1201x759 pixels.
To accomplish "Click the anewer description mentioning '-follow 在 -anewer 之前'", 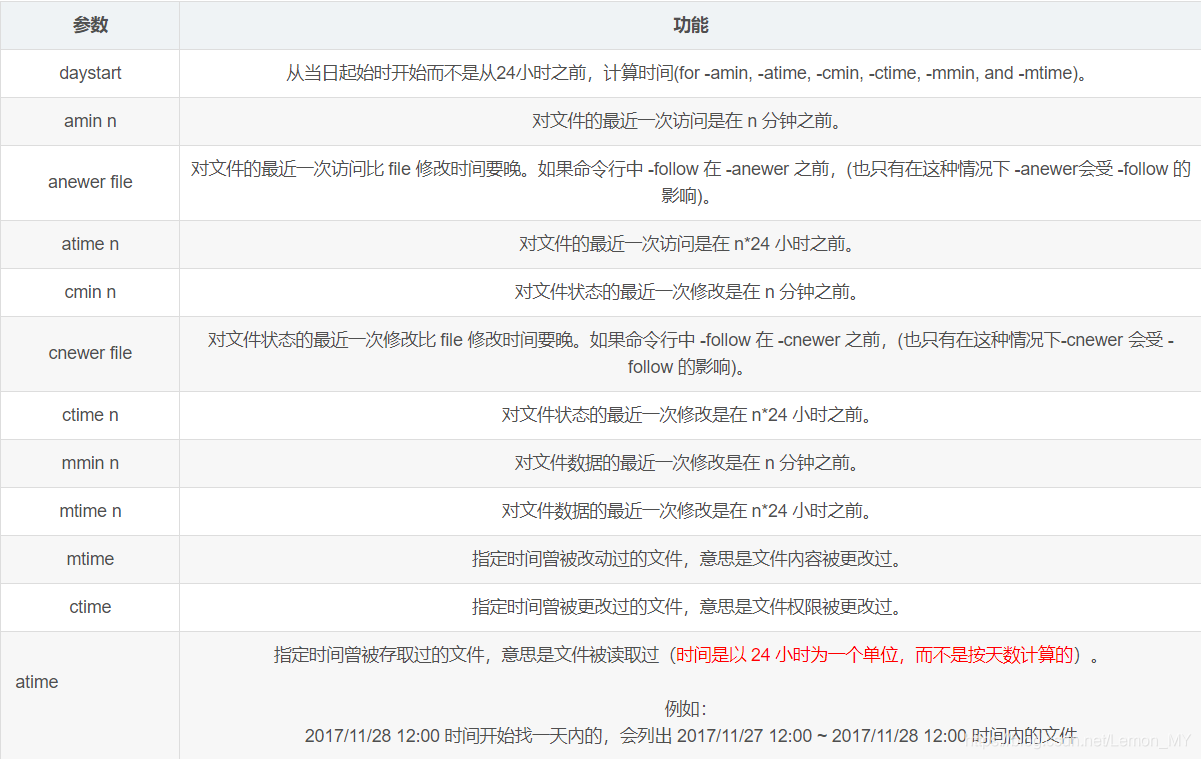I will click(x=690, y=182).
